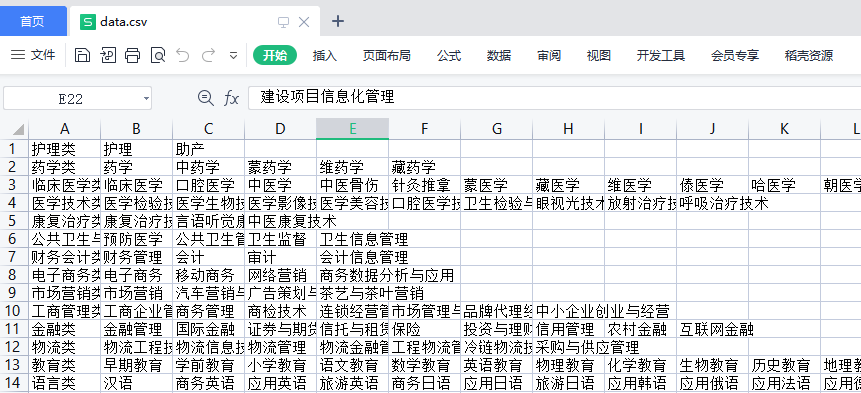
Task: Click cell containing 网络营销
Action: pyautogui.click(x=281, y=275)
